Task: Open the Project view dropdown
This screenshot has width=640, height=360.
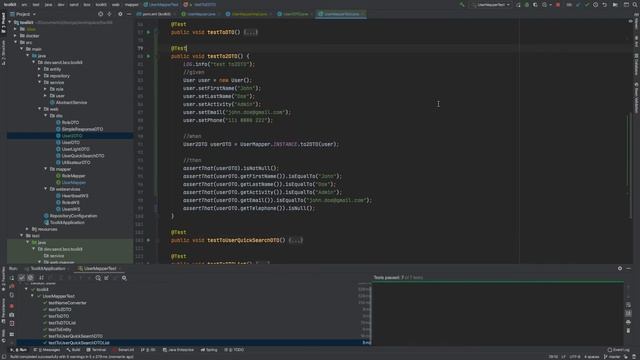Action: (23, 14)
